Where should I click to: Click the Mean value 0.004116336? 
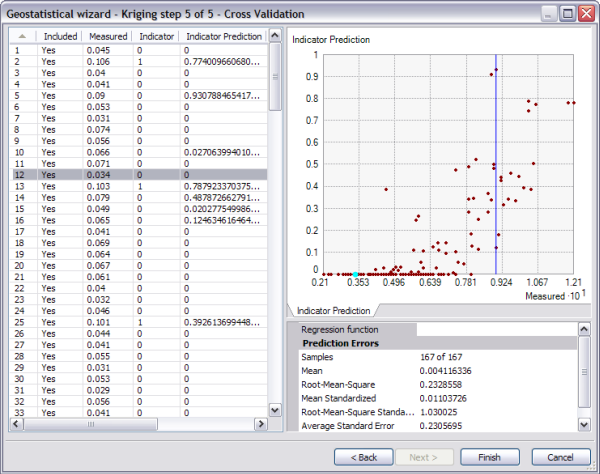coord(445,371)
